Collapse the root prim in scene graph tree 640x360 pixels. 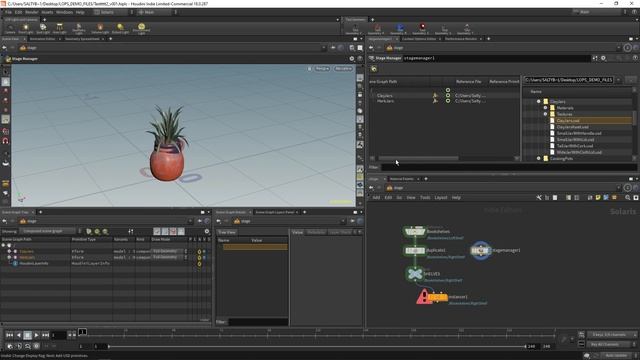3,245
